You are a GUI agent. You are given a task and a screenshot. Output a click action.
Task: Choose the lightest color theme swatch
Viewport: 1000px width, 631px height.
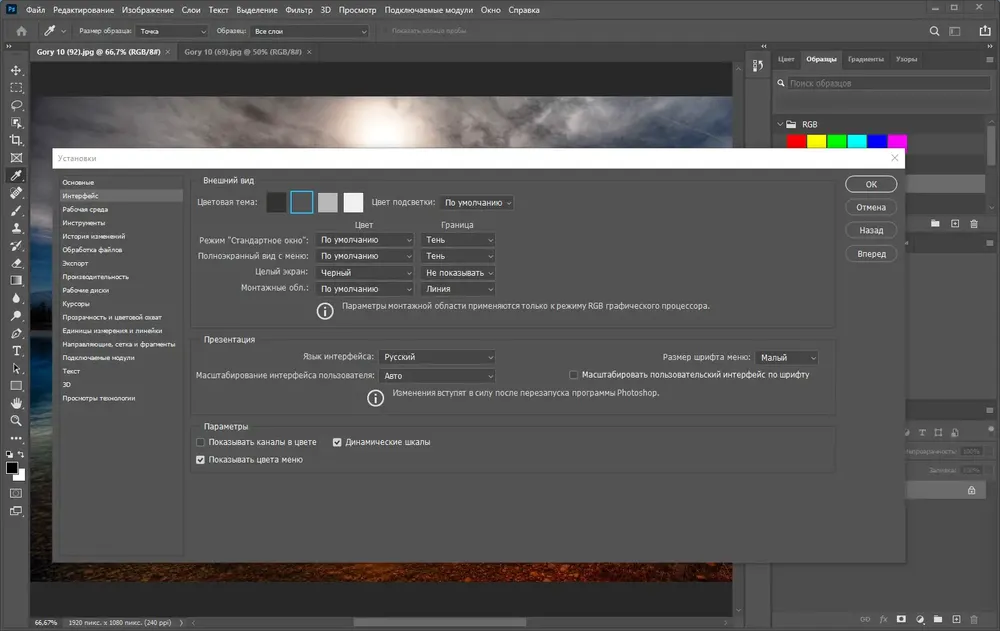(x=353, y=202)
